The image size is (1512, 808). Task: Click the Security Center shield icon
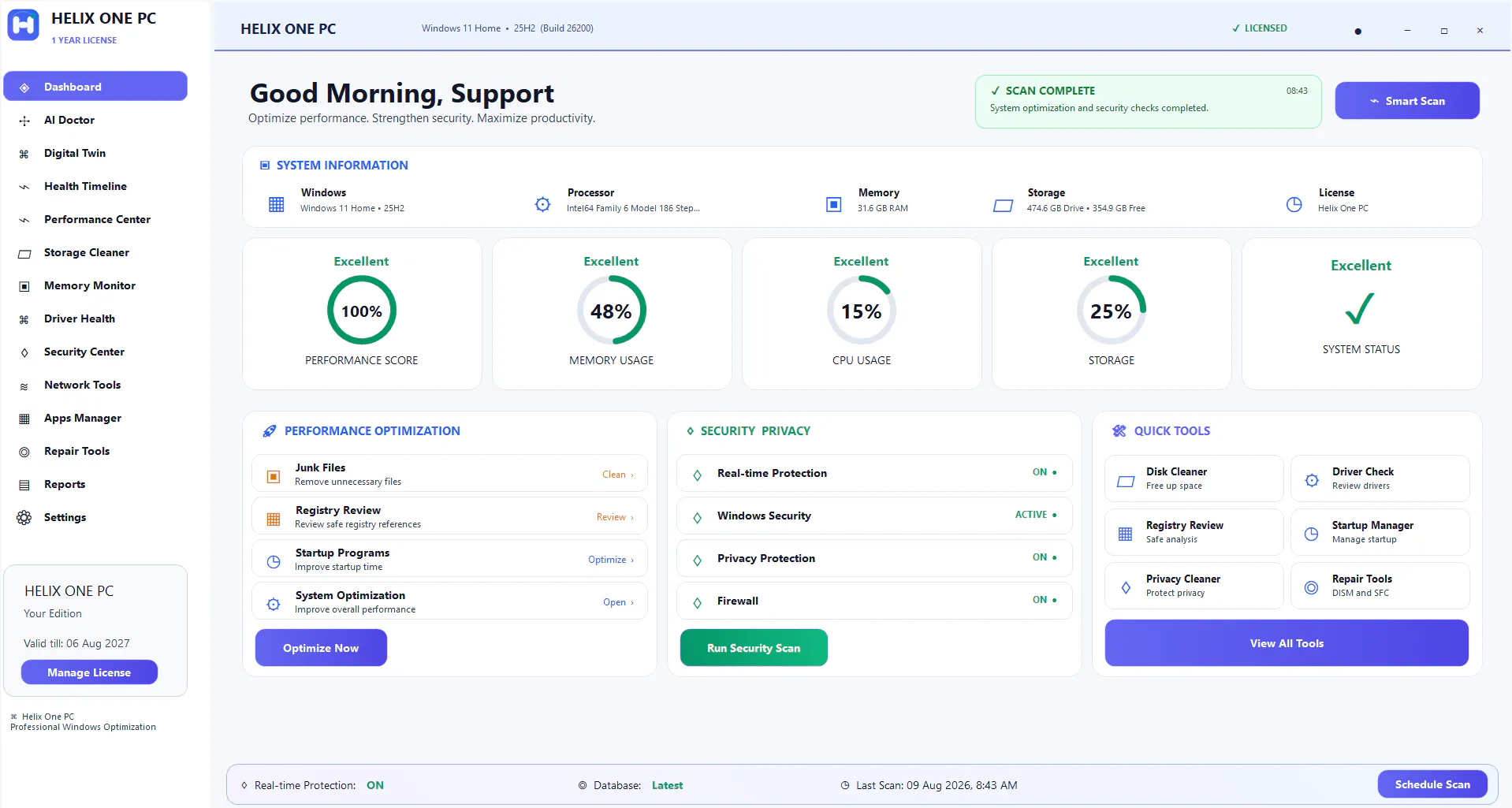[x=24, y=352]
